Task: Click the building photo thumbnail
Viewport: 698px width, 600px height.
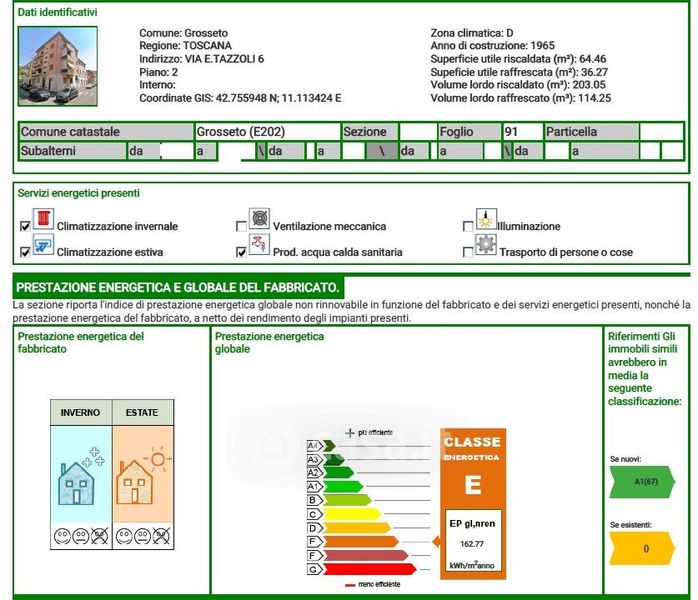Action: (58, 66)
